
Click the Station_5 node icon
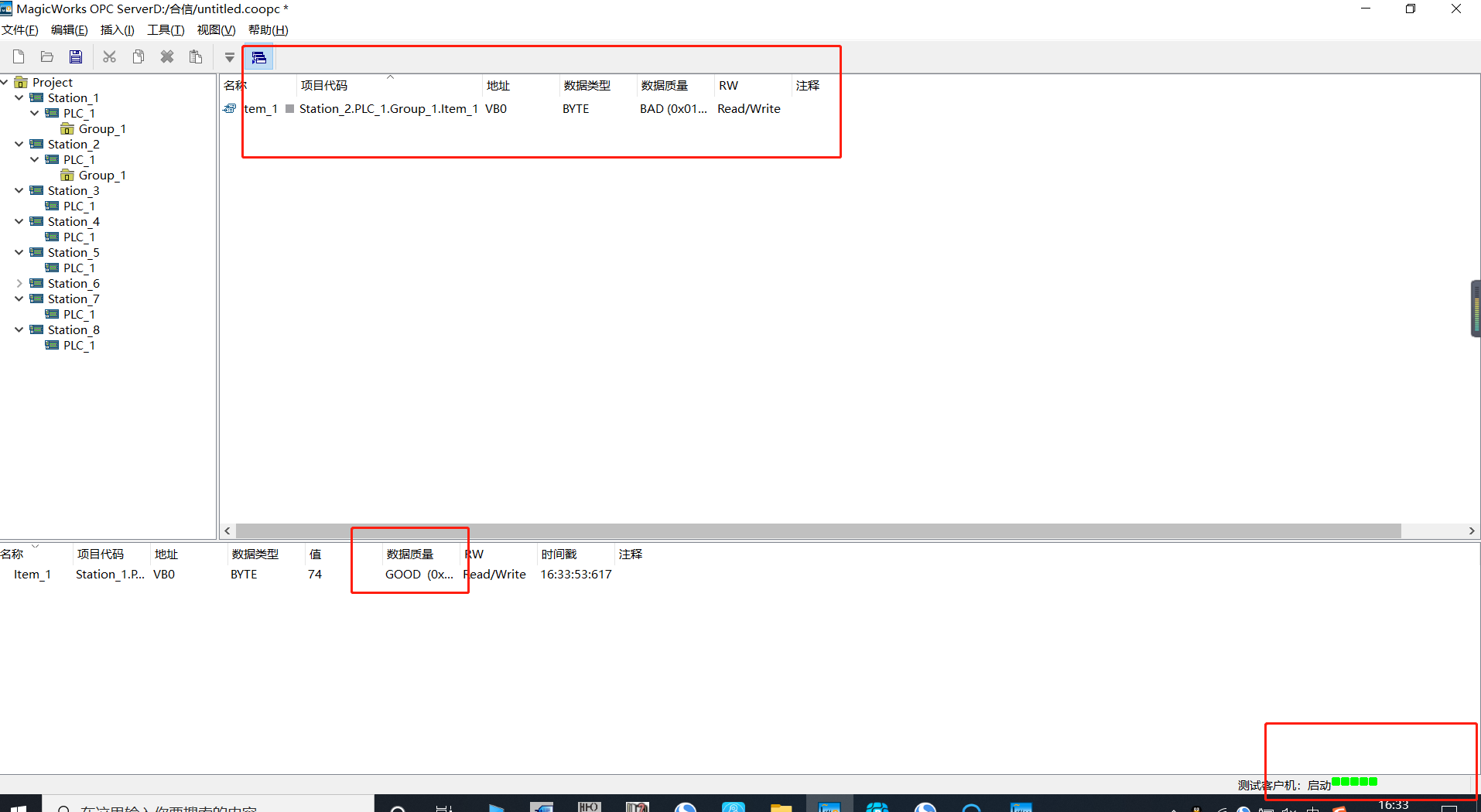[36, 252]
